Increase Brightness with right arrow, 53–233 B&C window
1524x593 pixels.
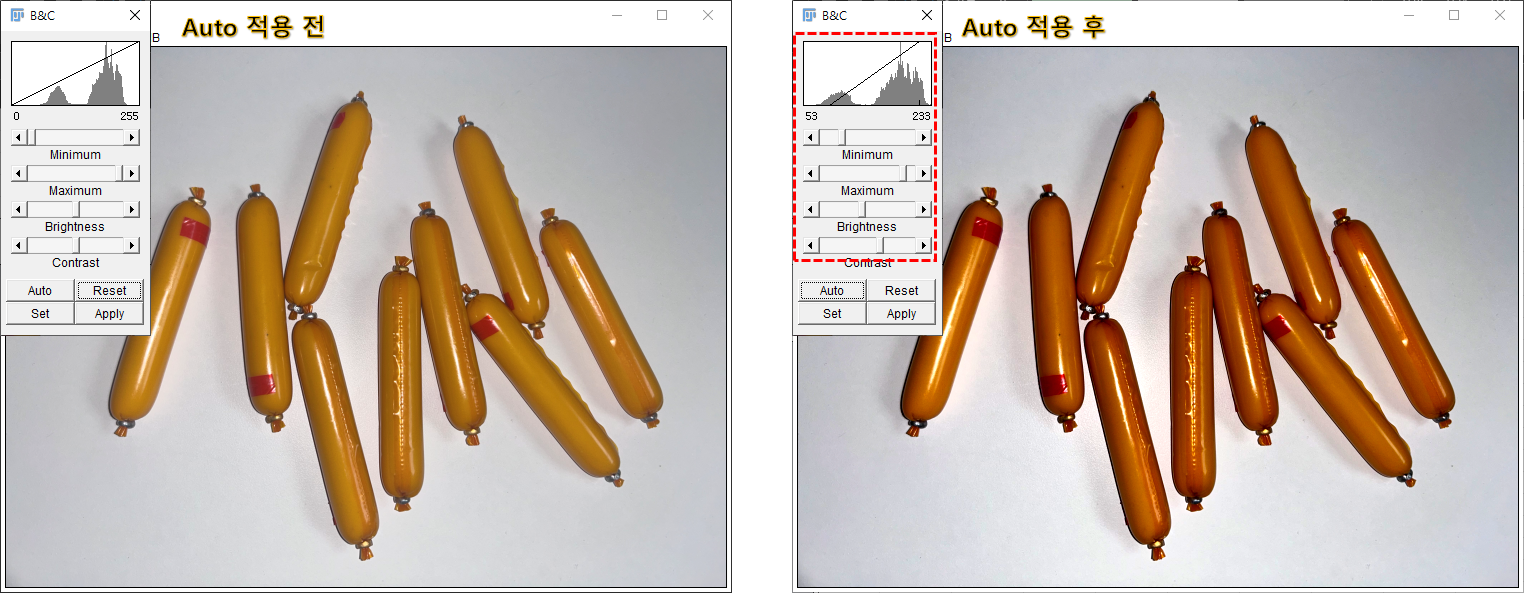coord(924,209)
